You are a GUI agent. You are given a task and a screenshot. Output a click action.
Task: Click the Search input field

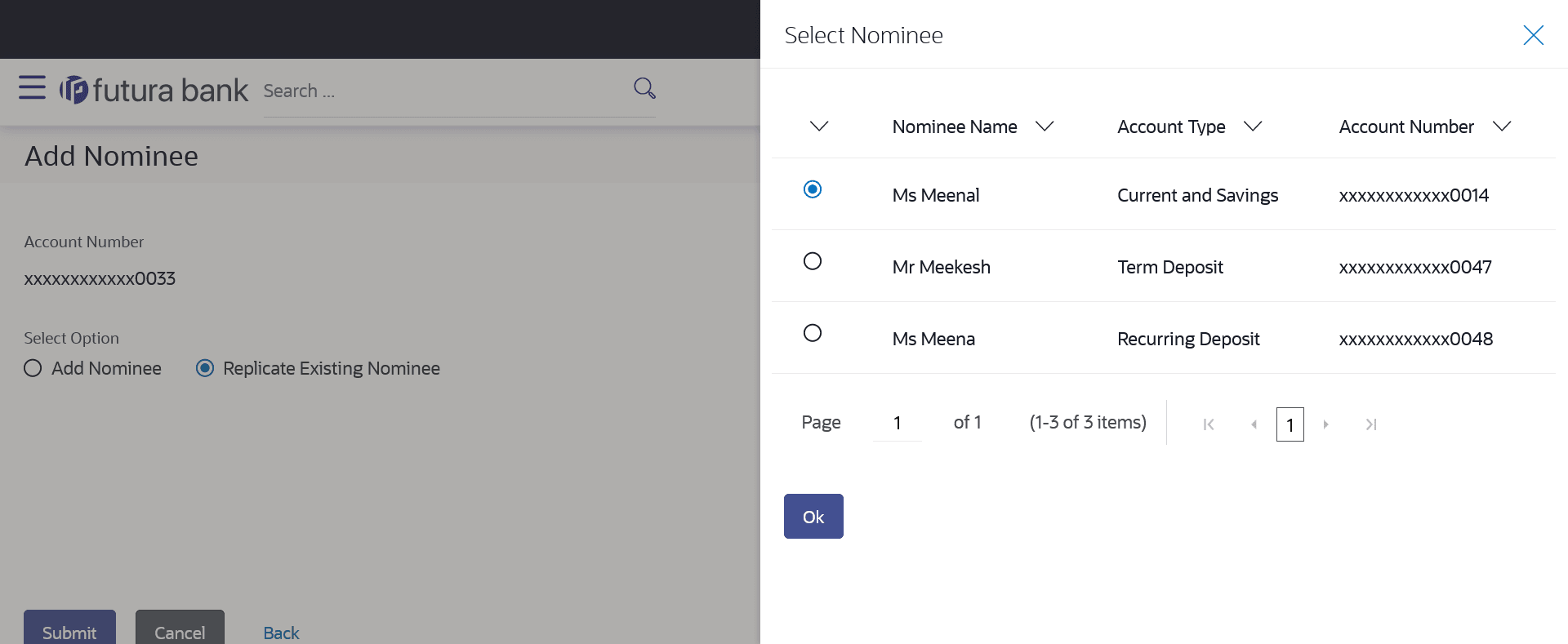pos(441,91)
